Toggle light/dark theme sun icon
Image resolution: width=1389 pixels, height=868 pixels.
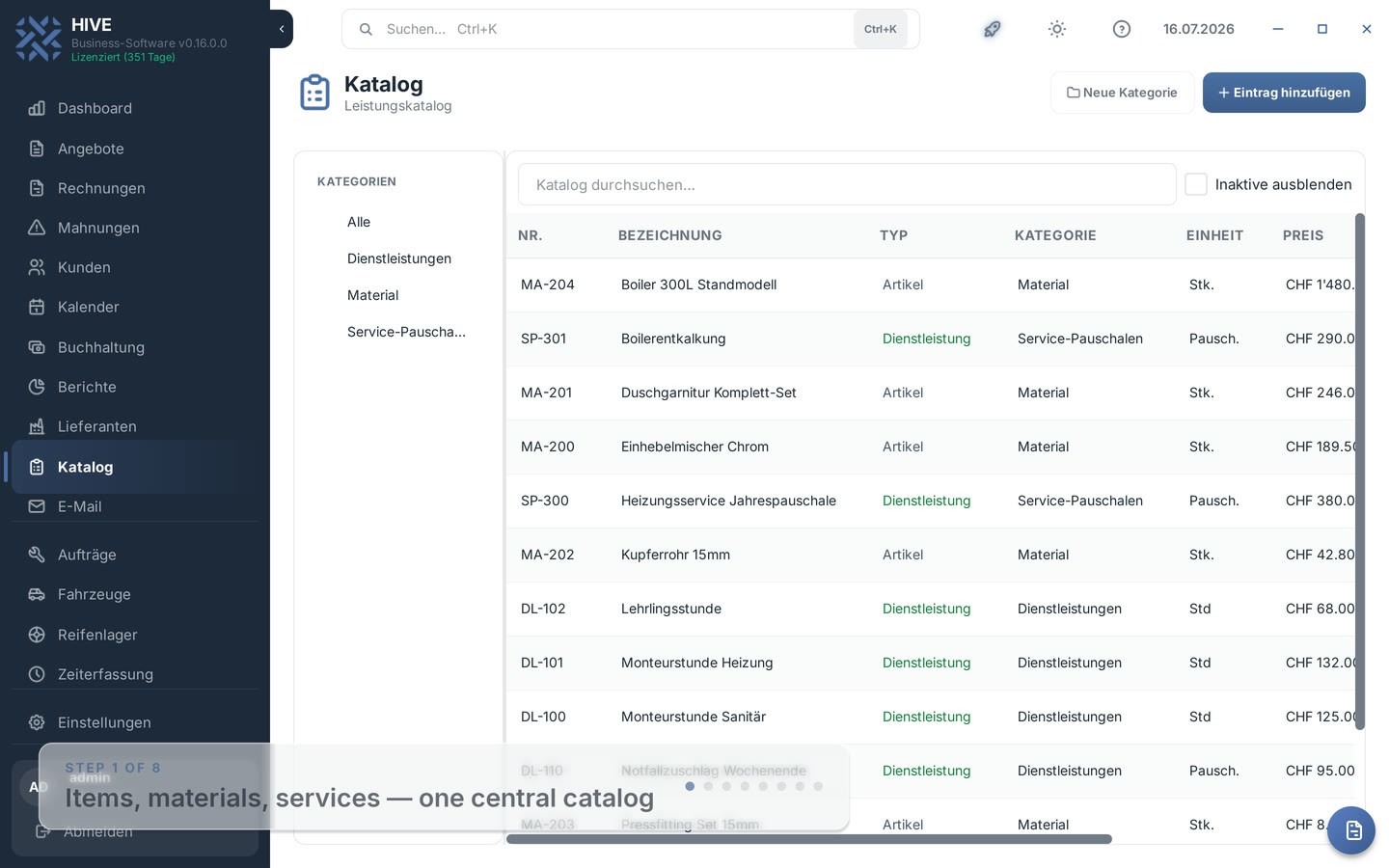[x=1057, y=29]
